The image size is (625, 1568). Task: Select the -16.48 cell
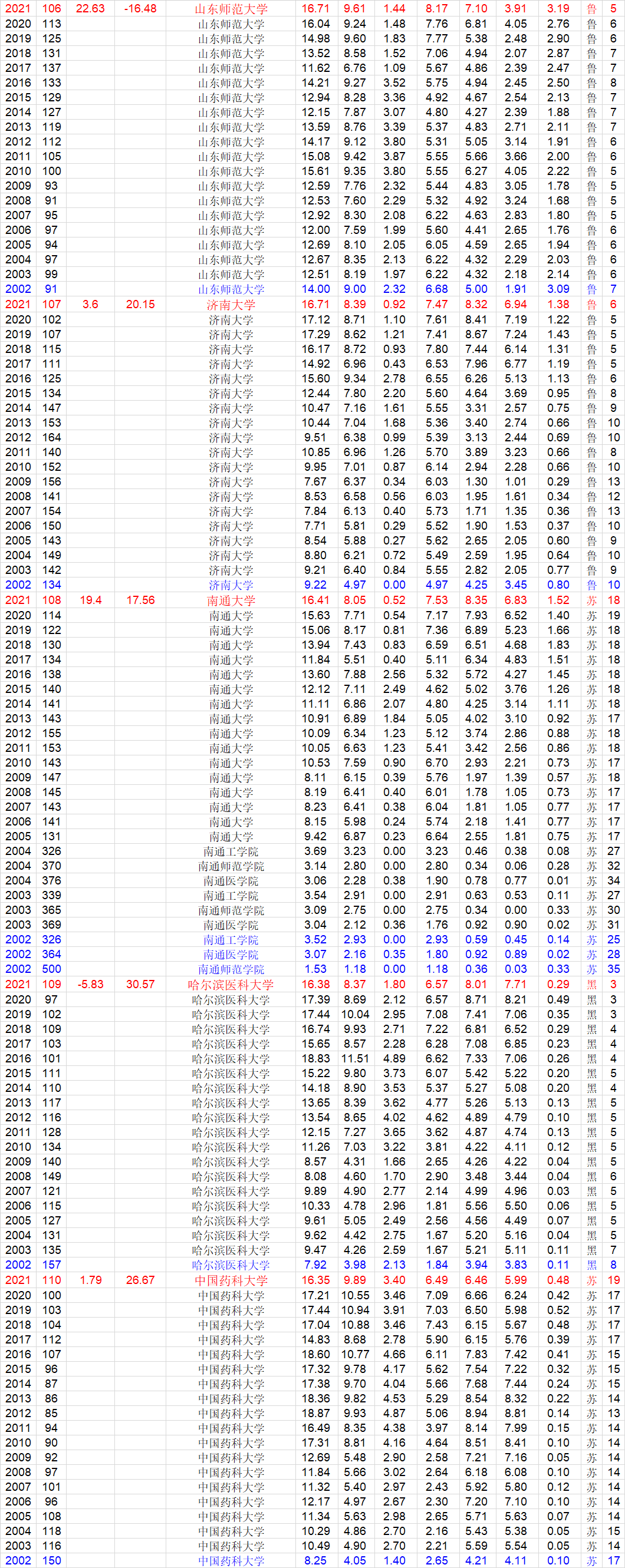coord(140,8)
